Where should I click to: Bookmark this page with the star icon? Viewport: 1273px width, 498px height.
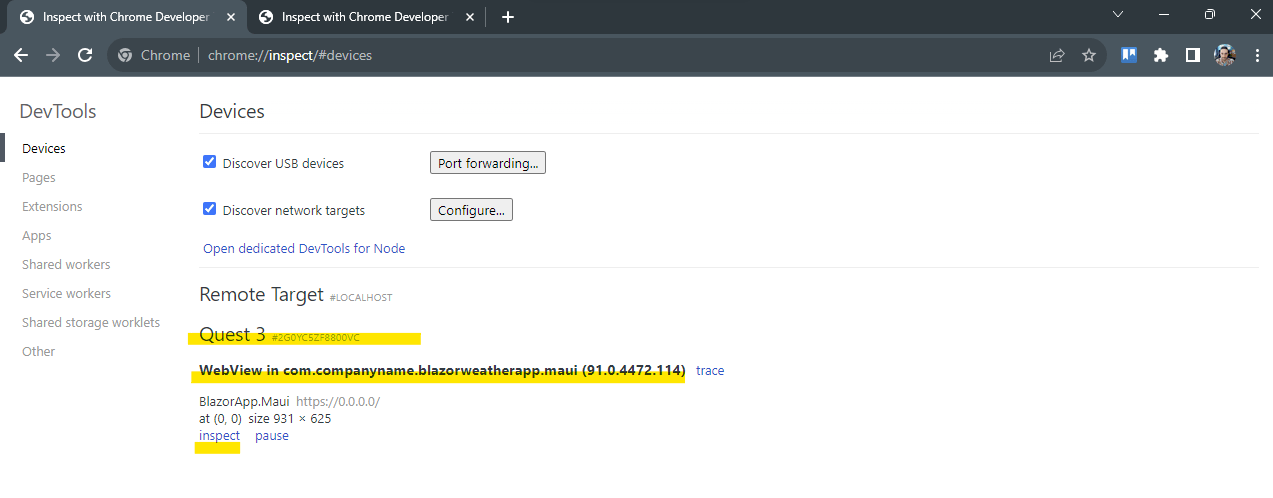coord(1089,55)
